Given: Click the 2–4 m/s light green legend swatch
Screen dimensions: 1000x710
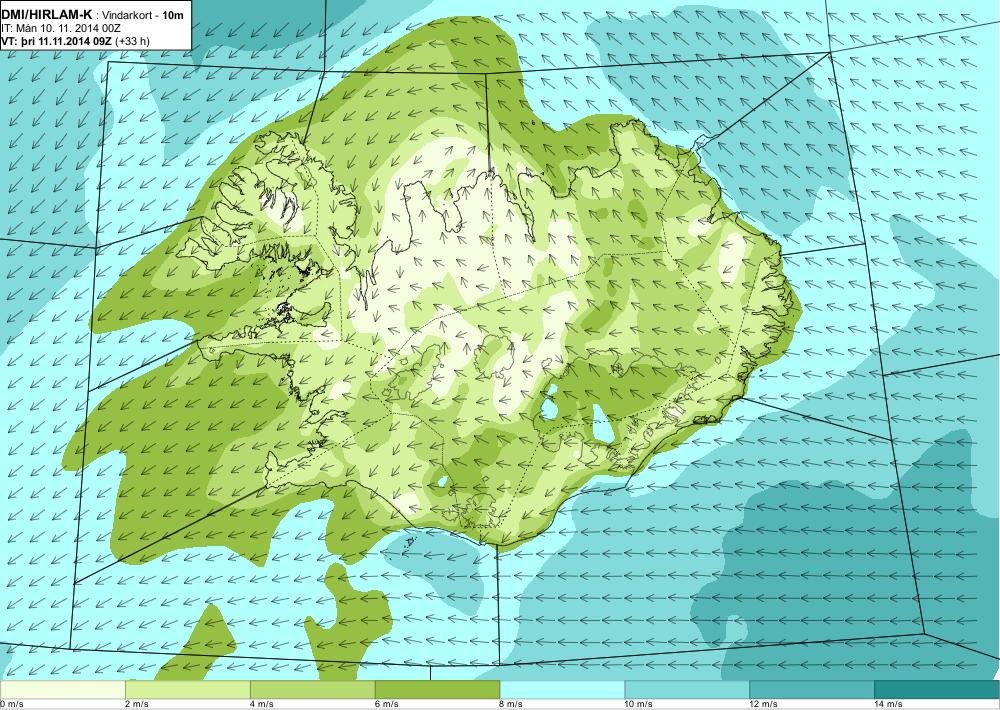Looking at the screenshot, I should point(188,689).
